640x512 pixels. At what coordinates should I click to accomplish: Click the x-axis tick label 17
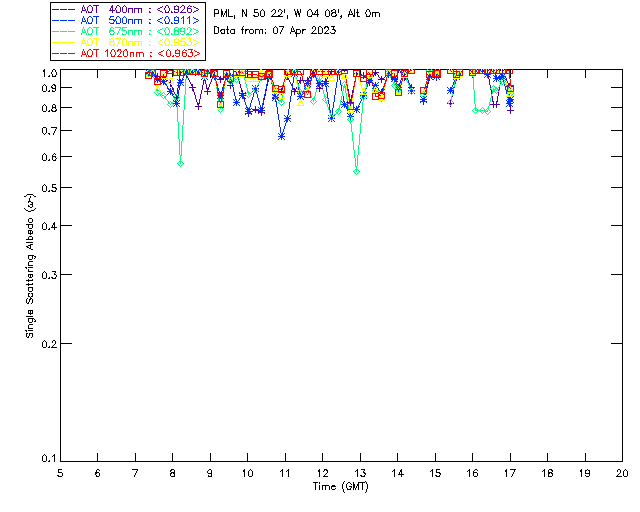(x=510, y=473)
